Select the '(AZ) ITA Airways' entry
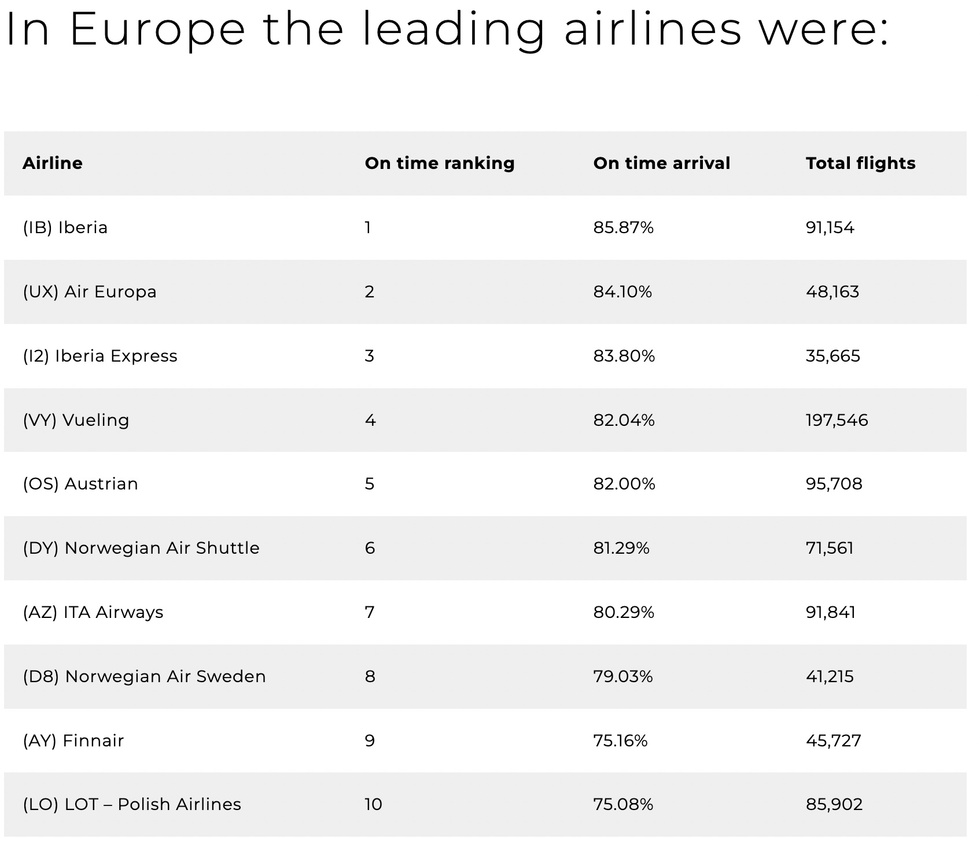 tap(92, 612)
